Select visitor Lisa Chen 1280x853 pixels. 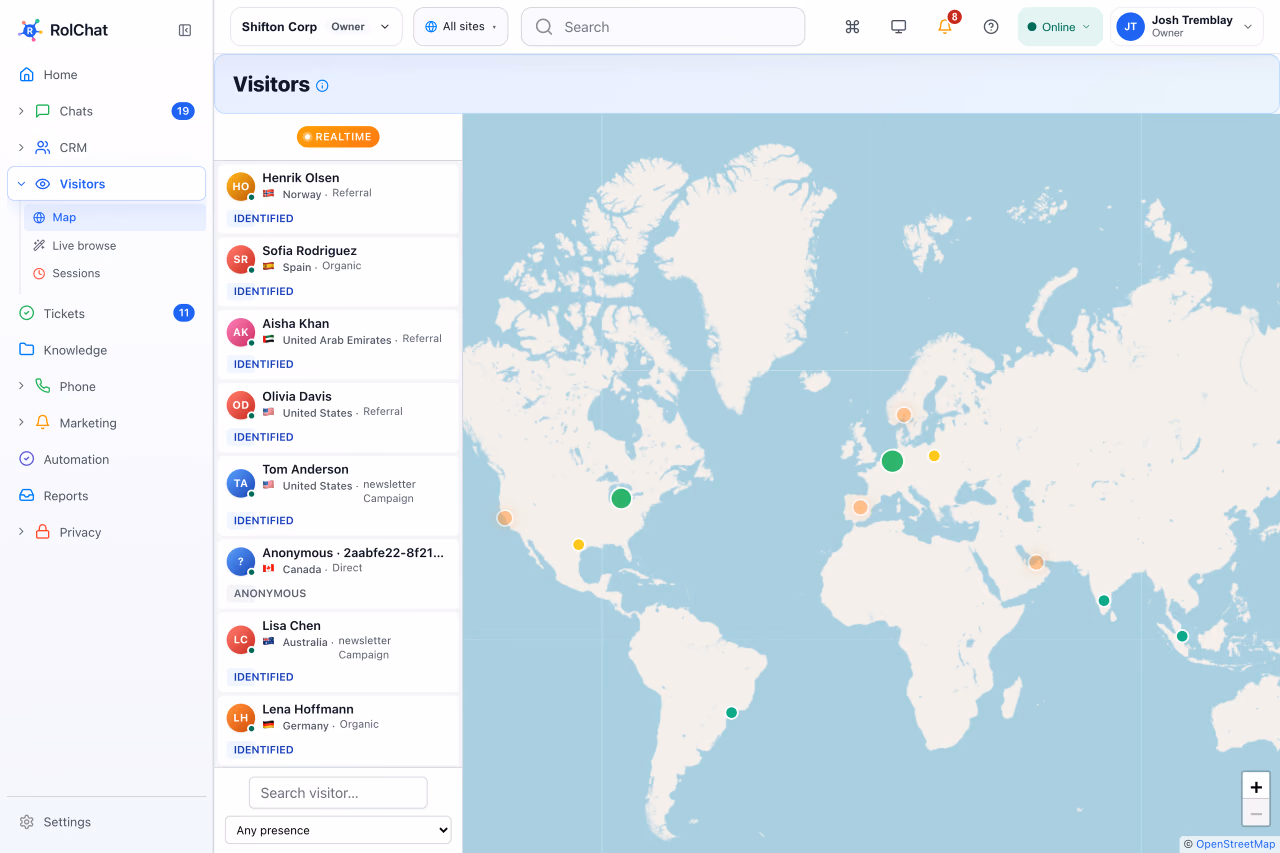(338, 650)
